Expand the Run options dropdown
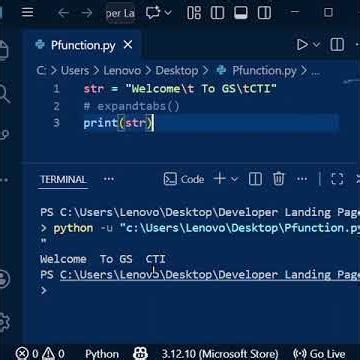 pos(316,44)
